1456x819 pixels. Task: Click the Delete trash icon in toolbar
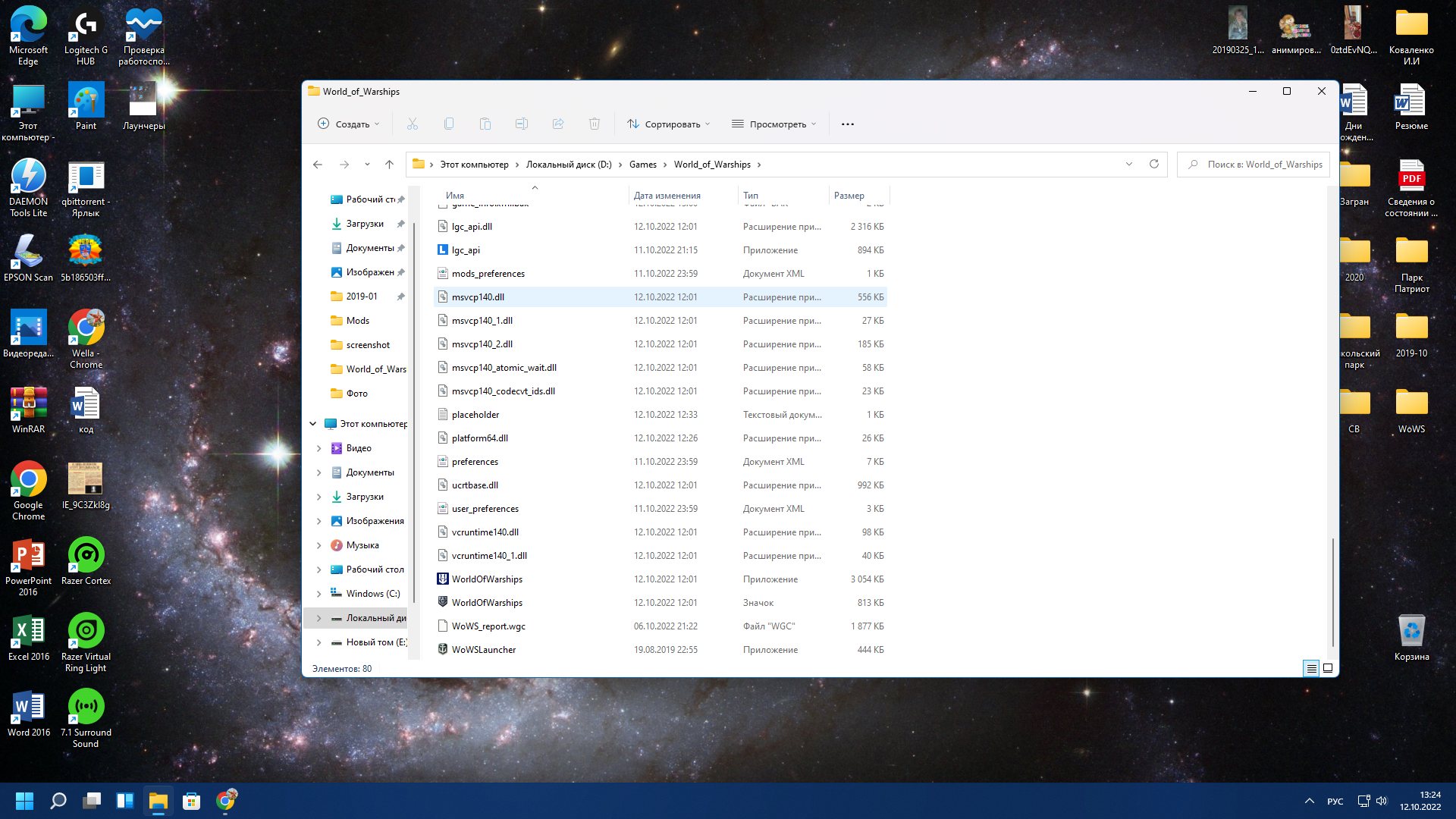click(595, 124)
